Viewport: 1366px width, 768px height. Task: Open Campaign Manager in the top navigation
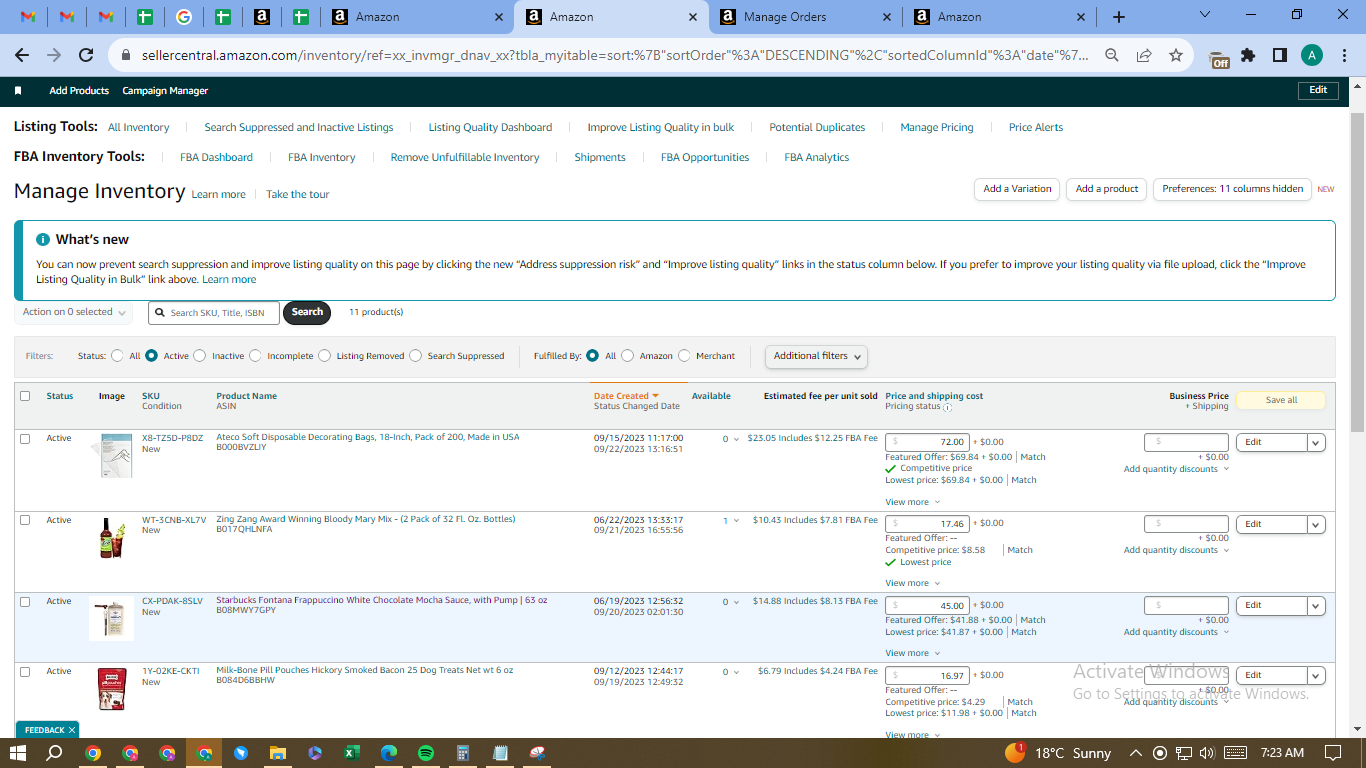(x=165, y=91)
